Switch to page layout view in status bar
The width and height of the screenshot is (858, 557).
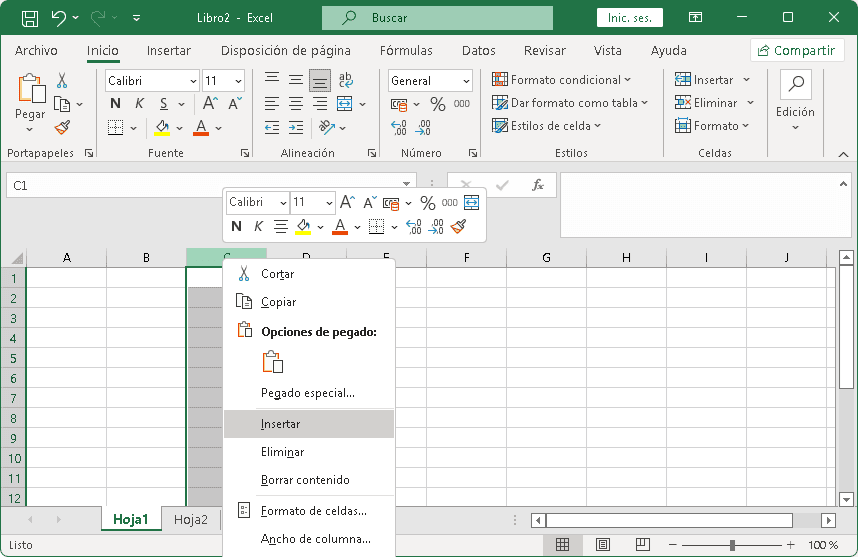(602, 544)
